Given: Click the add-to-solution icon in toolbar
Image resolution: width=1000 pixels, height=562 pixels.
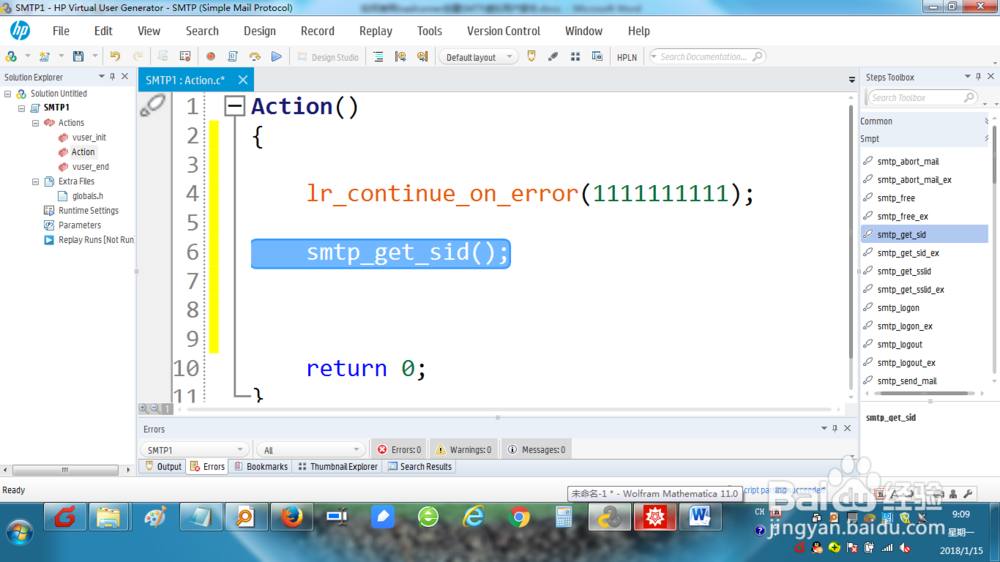Looking at the screenshot, I should coord(11,57).
